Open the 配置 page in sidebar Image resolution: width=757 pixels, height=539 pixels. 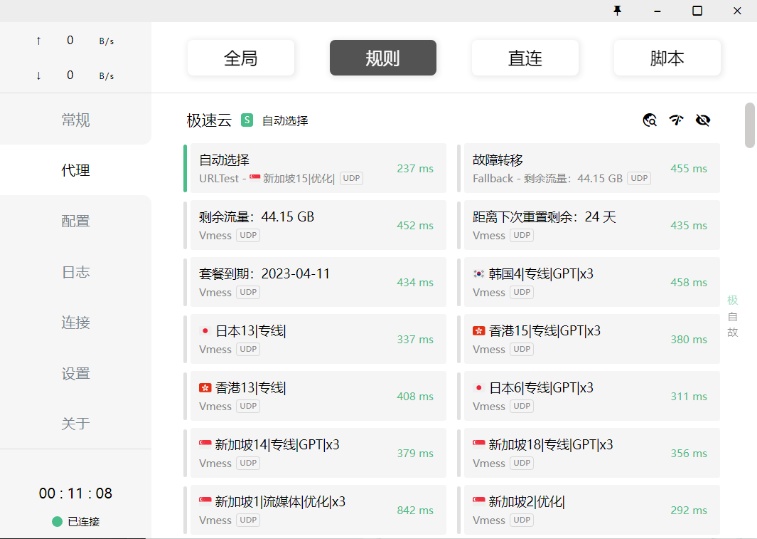click(76, 221)
